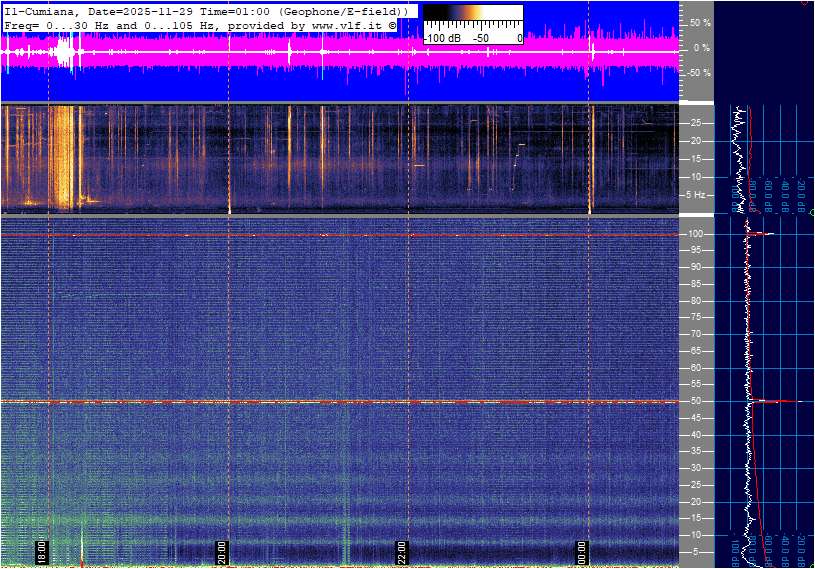815x569 pixels.
Task: Click the 22:00 time marker label
Action: coord(402,553)
